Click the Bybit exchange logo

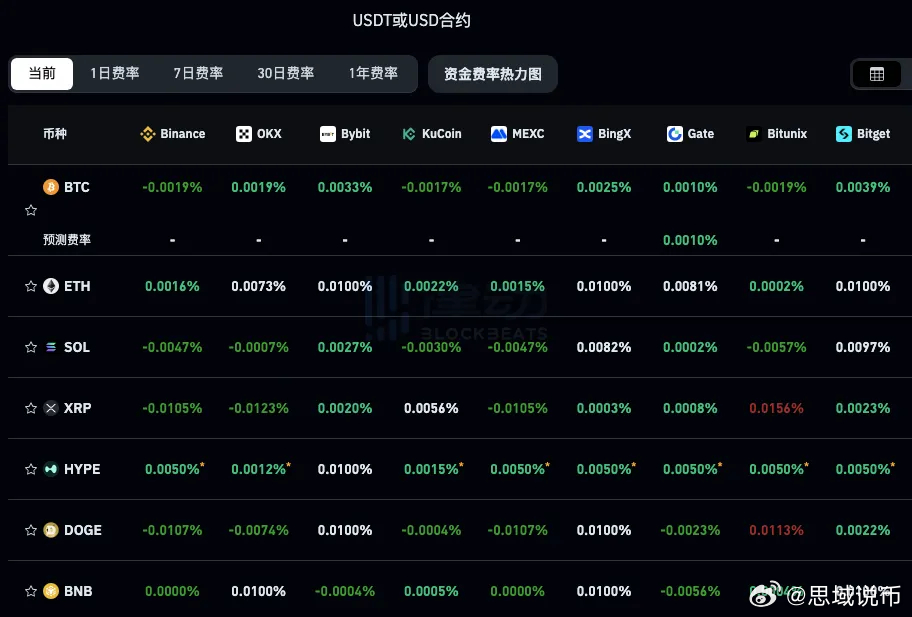327,133
